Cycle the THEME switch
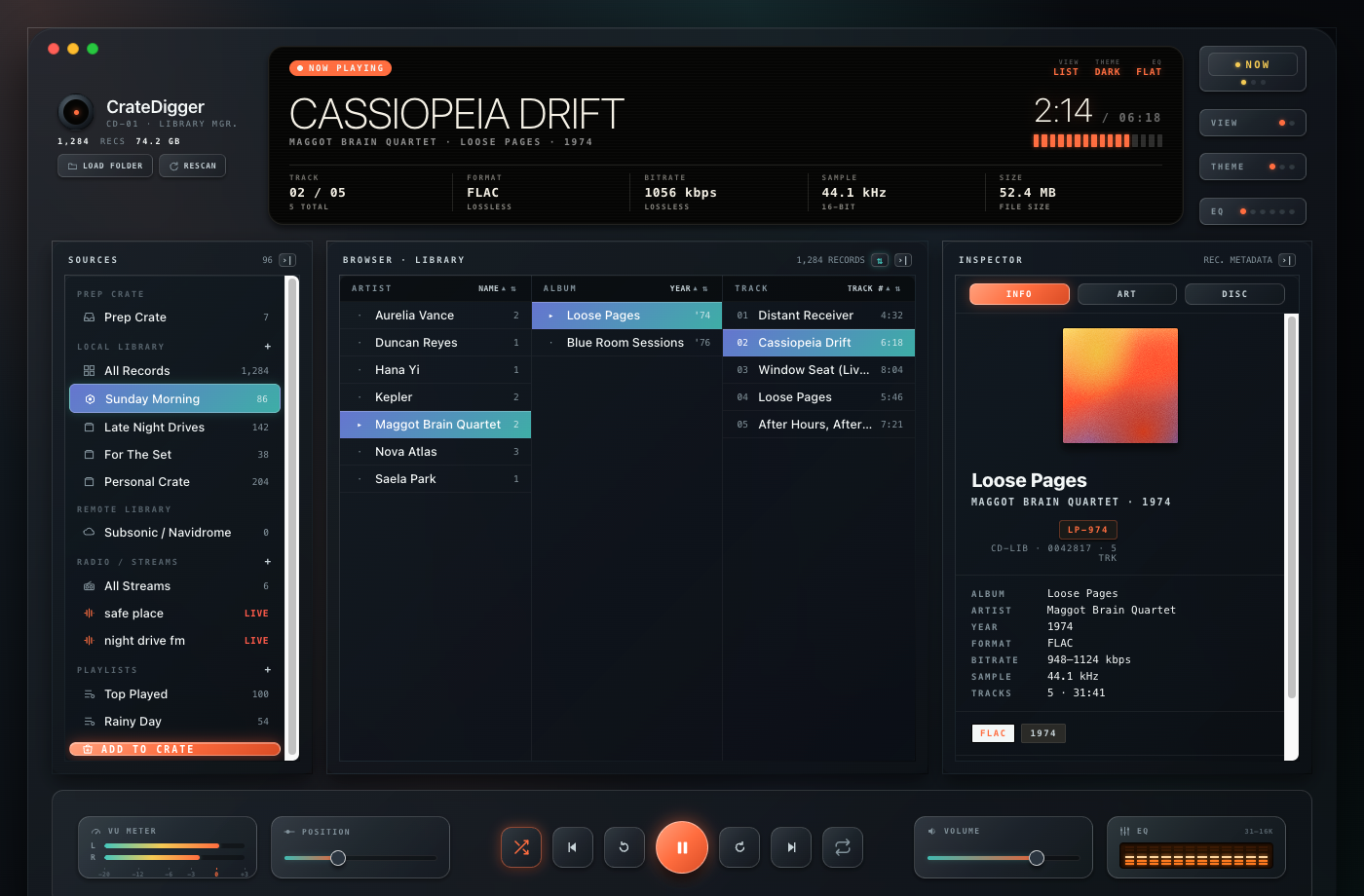1364x896 pixels. point(1253,167)
